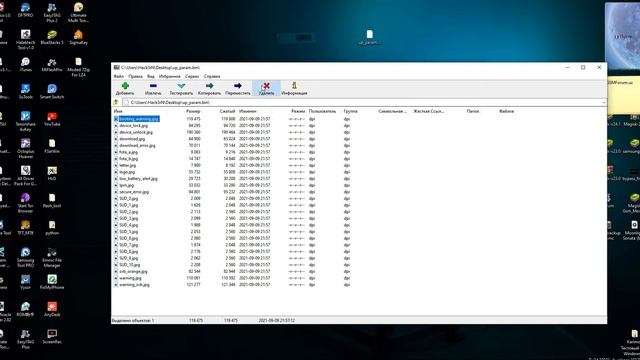
Task: Open the Octoplus Huawei desktop icon
Action: [x=25, y=149]
